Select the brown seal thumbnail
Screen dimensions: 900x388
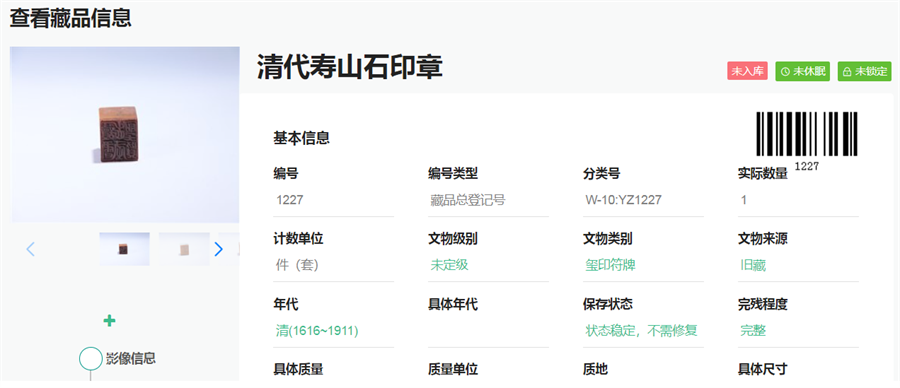point(125,249)
